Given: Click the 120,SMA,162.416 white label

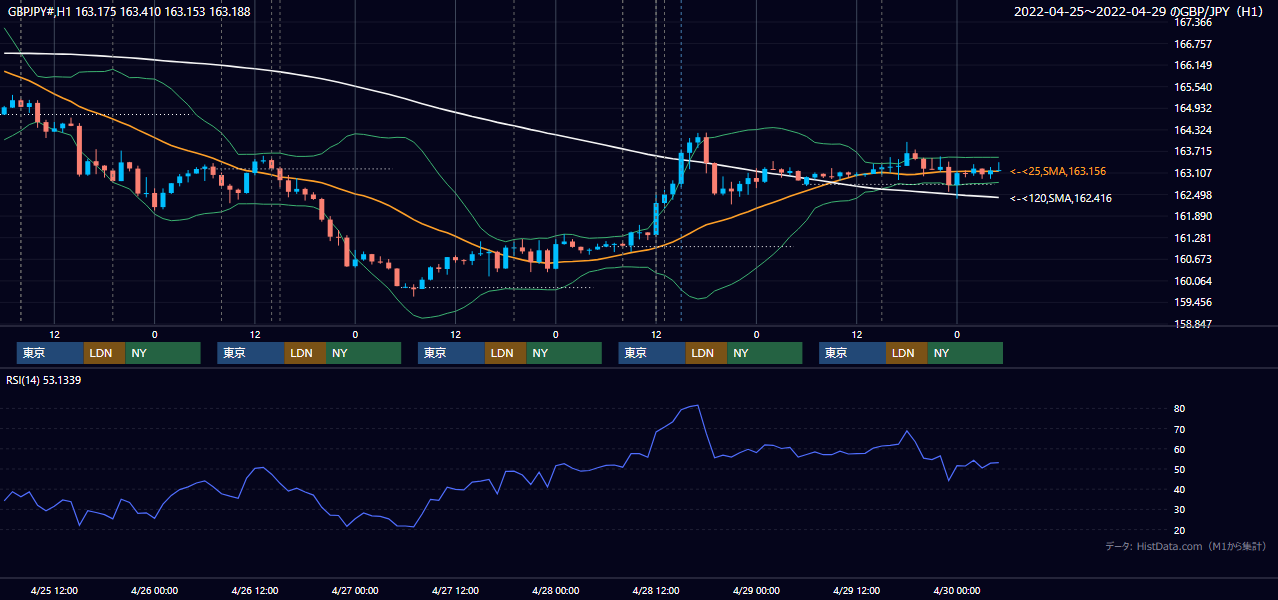Looking at the screenshot, I should pos(1067,199).
